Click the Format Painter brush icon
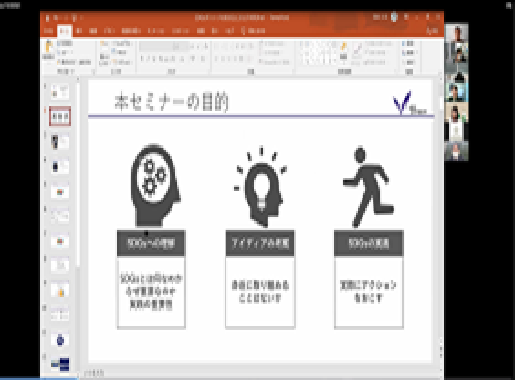The height and width of the screenshot is (380, 515). point(59,62)
